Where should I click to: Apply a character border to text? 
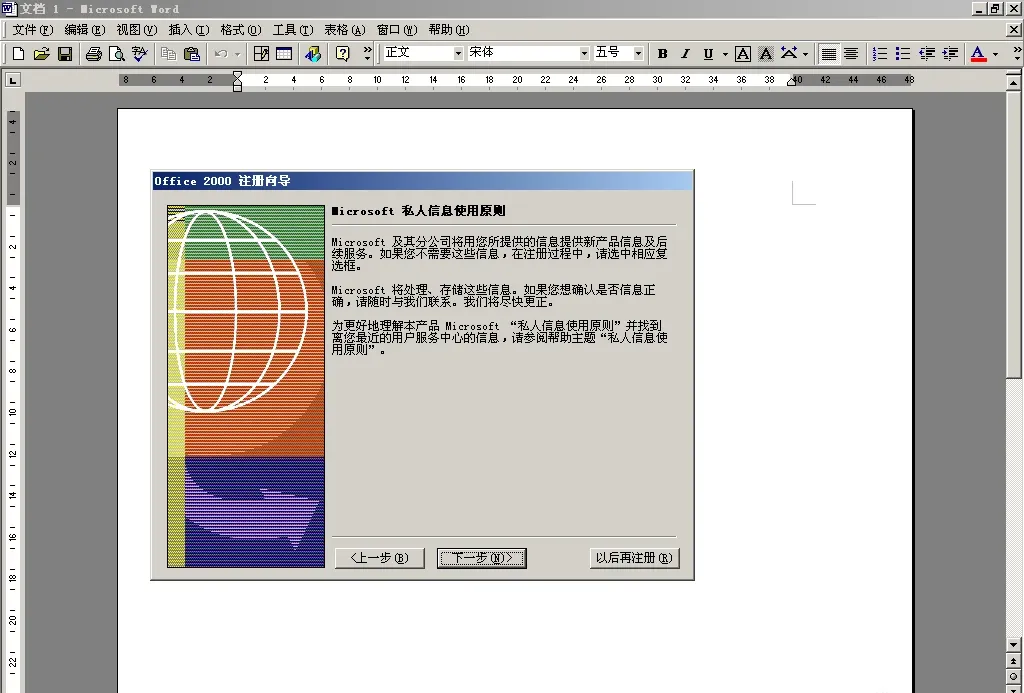pos(743,54)
